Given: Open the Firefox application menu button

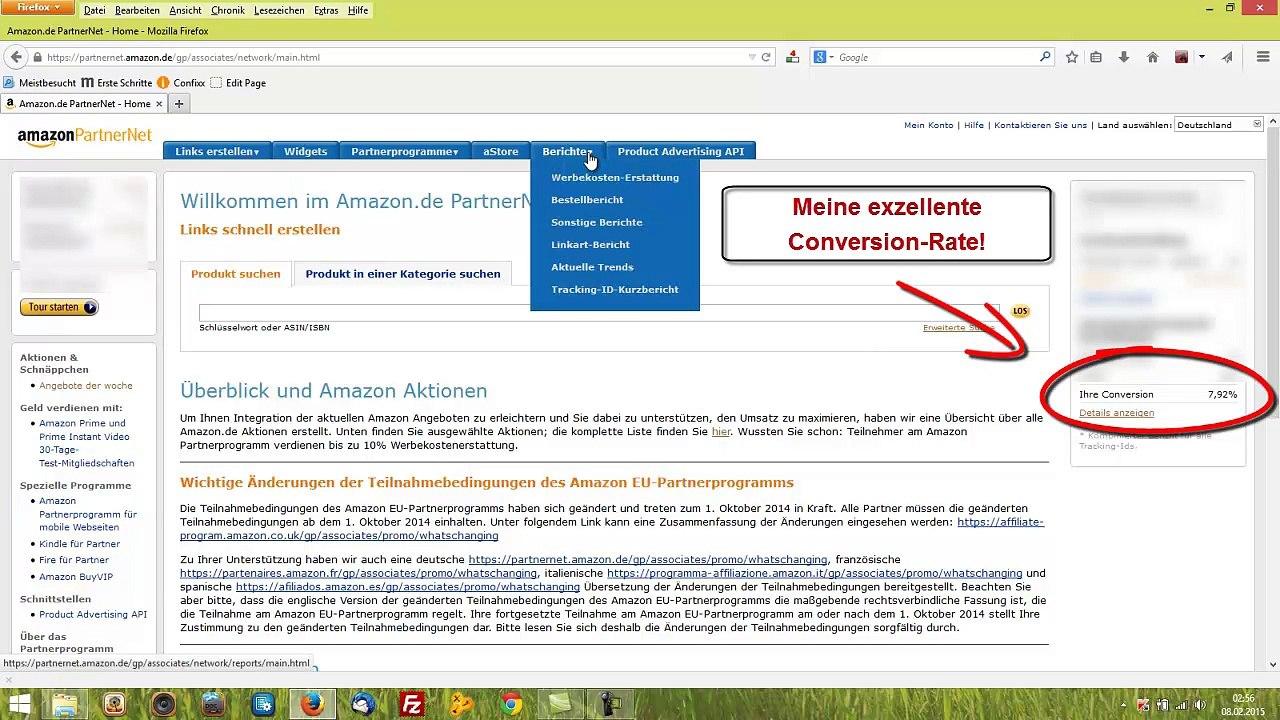Looking at the screenshot, I should point(39,7).
